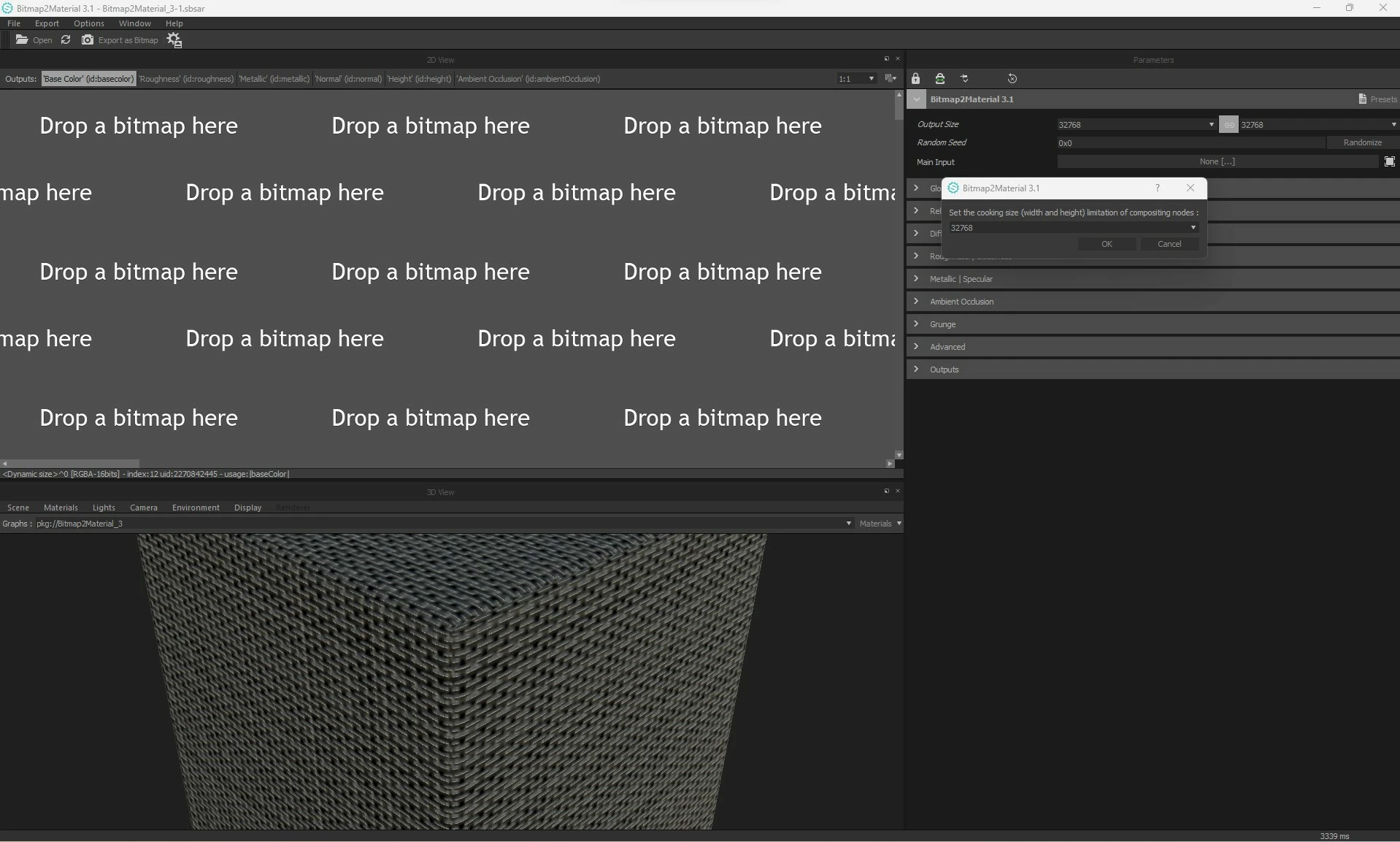The width and height of the screenshot is (1400, 842).
Task: Click the reload refresh icon in toolbar
Action: coord(66,39)
